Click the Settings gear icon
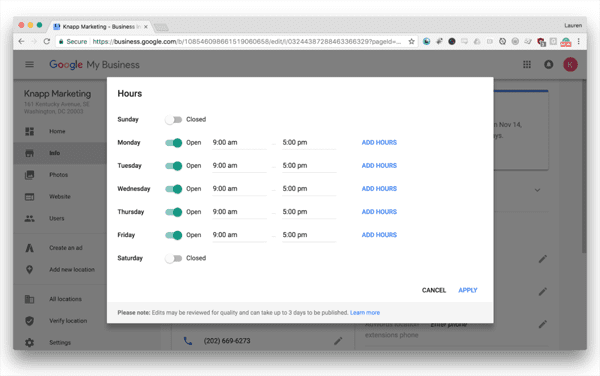Viewport: 600px width, 376px height. coord(29,342)
